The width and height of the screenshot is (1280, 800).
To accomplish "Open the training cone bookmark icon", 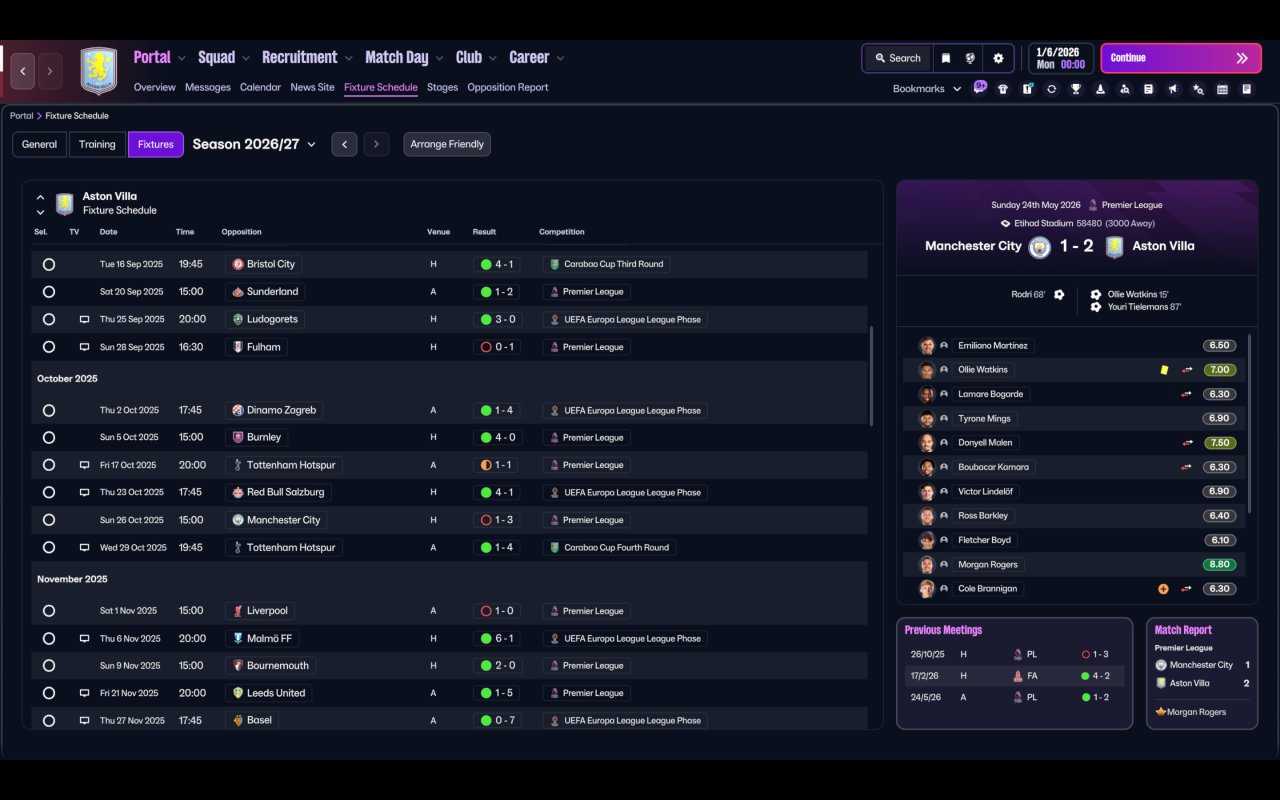I will [x=1100, y=89].
